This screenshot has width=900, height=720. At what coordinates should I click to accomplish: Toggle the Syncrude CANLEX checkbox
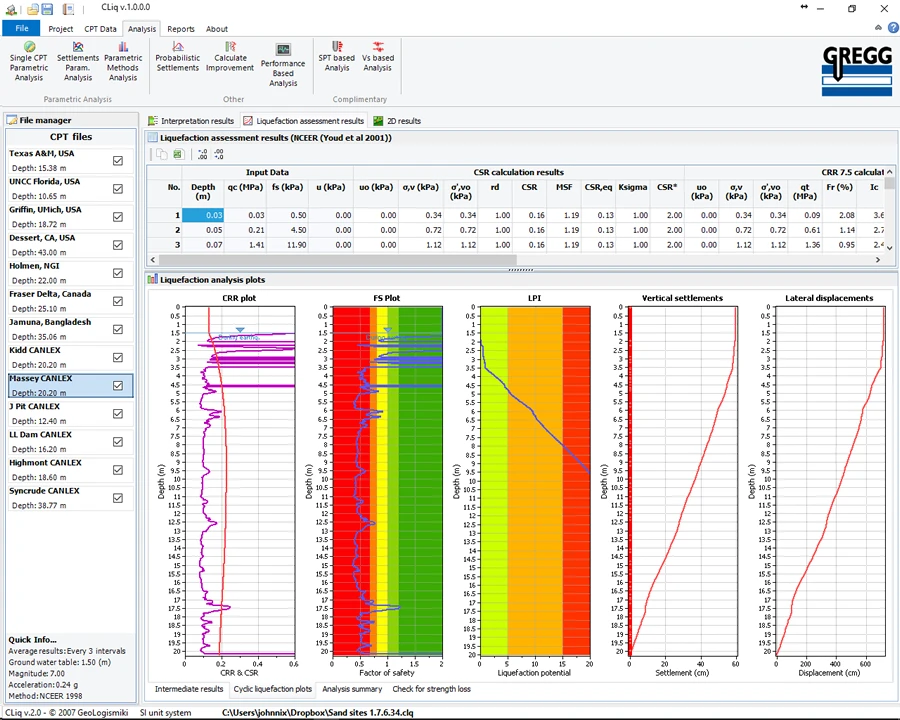(x=118, y=498)
